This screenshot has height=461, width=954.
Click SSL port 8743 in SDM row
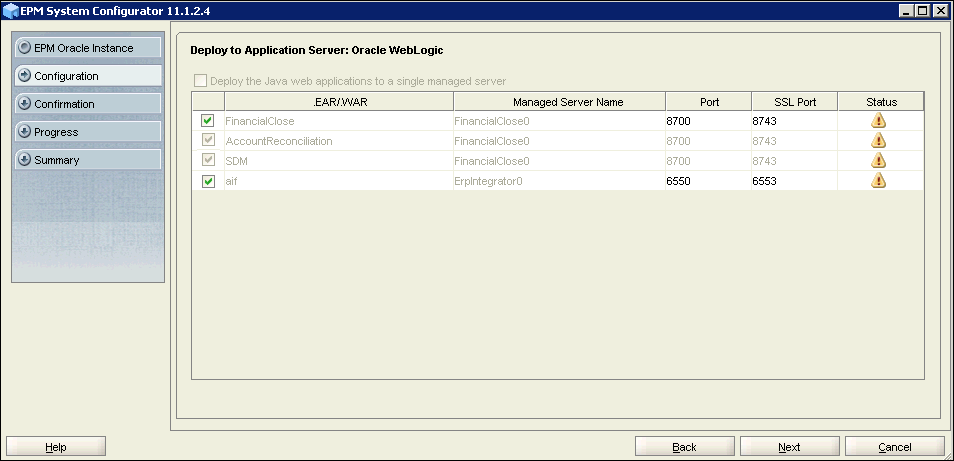(x=795, y=161)
